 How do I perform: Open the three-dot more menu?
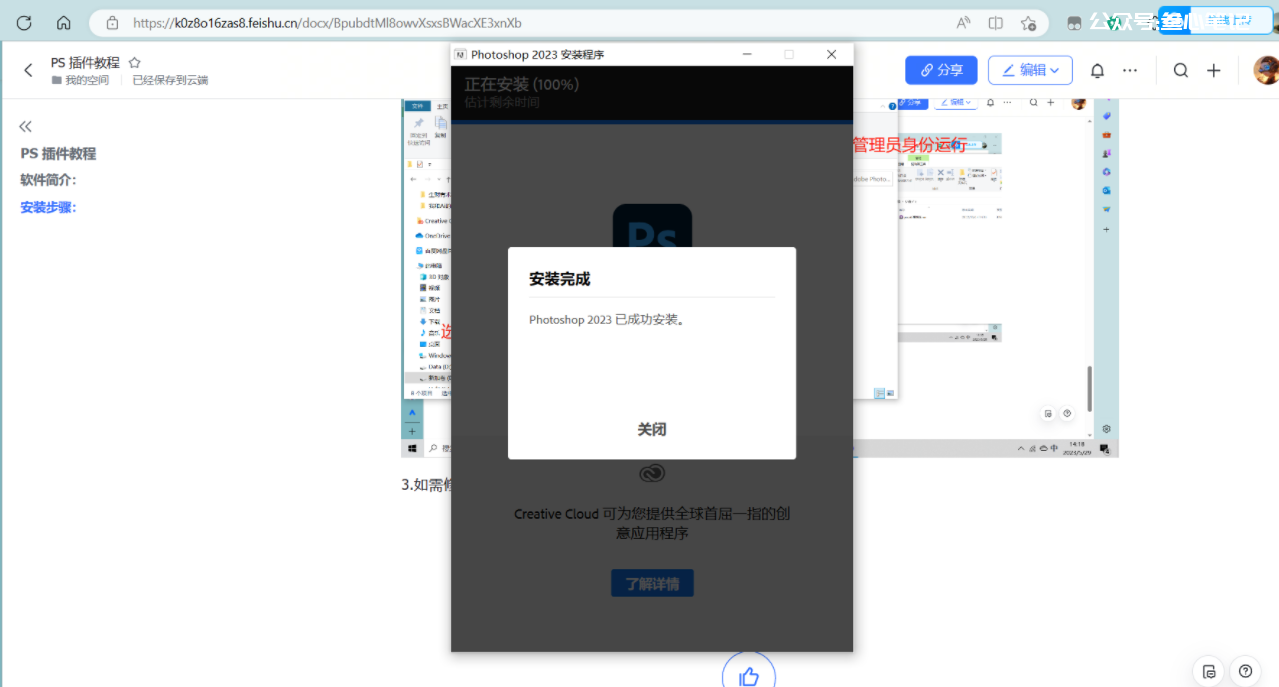(1130, 70)
